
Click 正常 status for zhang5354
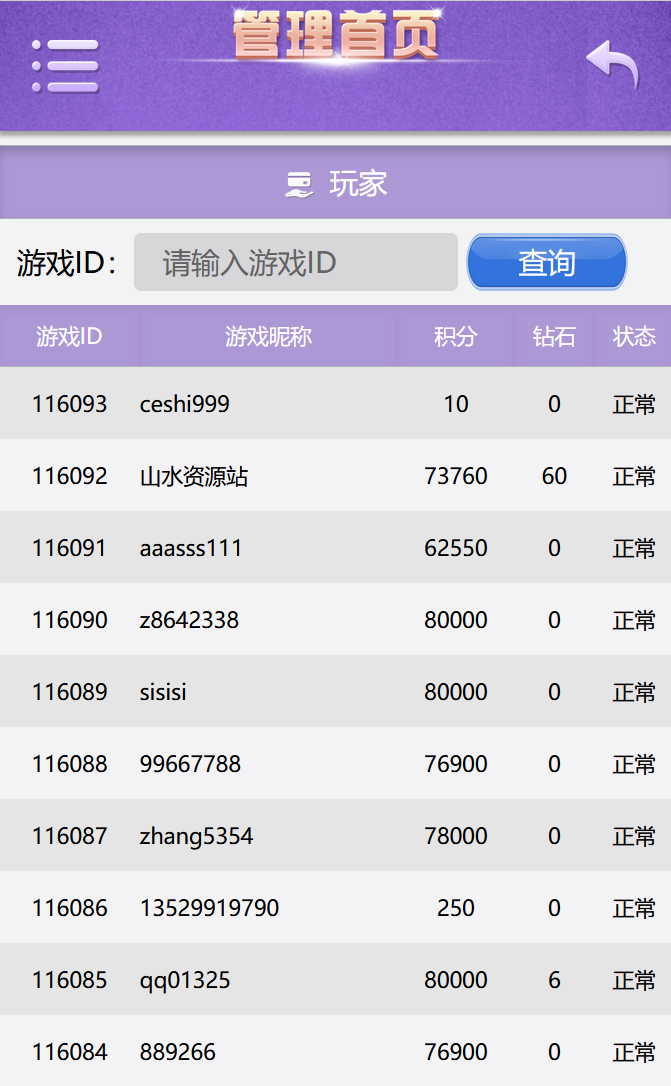click(634, 836)
